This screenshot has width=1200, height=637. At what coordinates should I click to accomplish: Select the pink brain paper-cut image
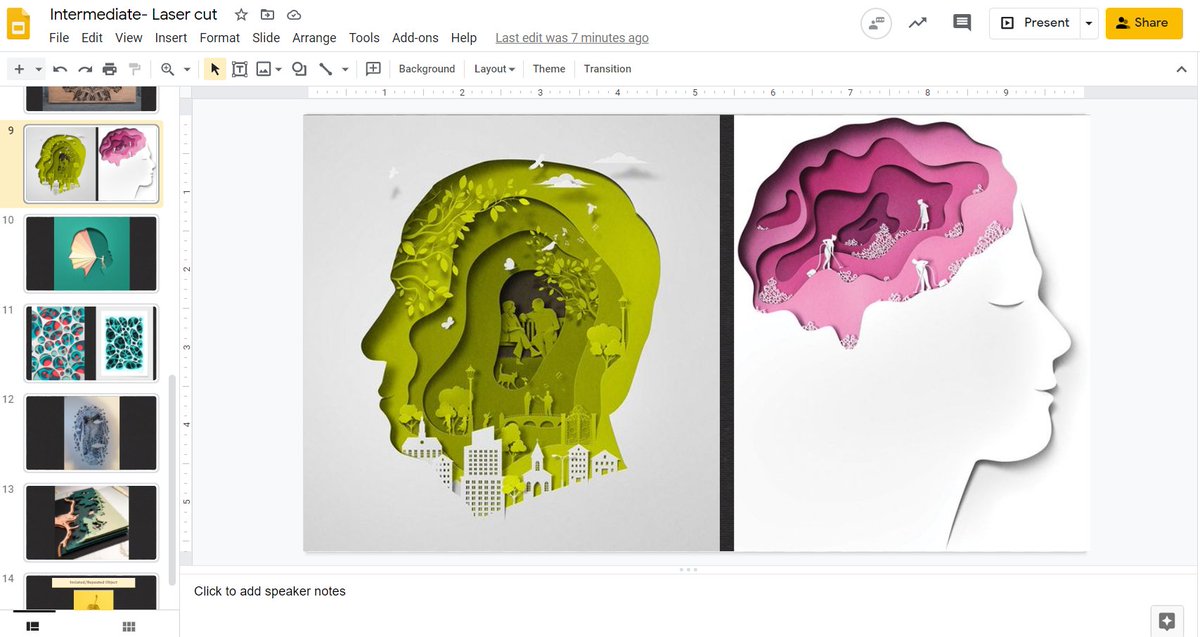coord(911,333)
